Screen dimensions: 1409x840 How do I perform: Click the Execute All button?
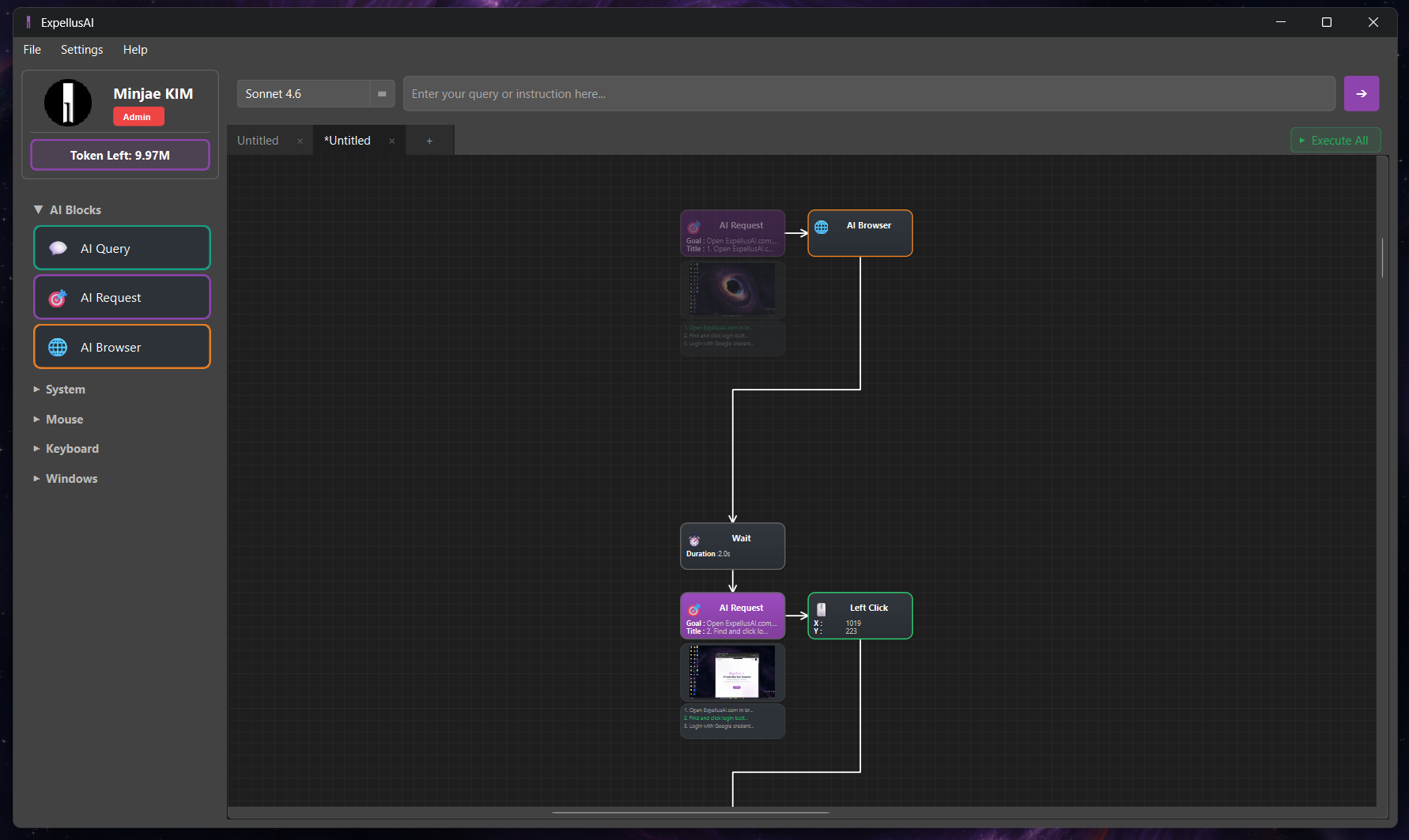(x=1335, y=140)
